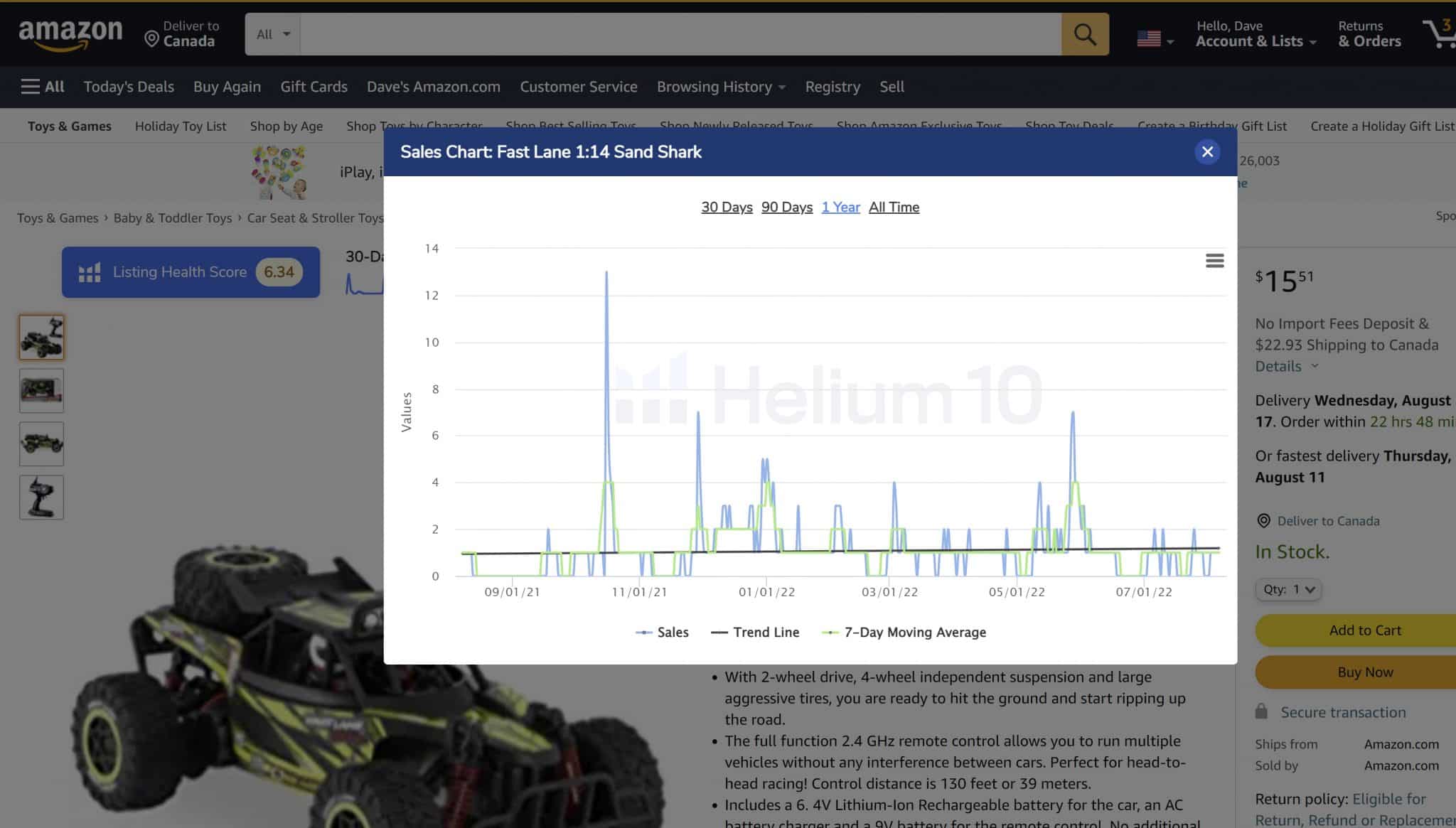Viewport: 1456px width, 828px height.
Task: Click Car Seat & Stroller Toys breadcrumb
Action: pos(315,218)
